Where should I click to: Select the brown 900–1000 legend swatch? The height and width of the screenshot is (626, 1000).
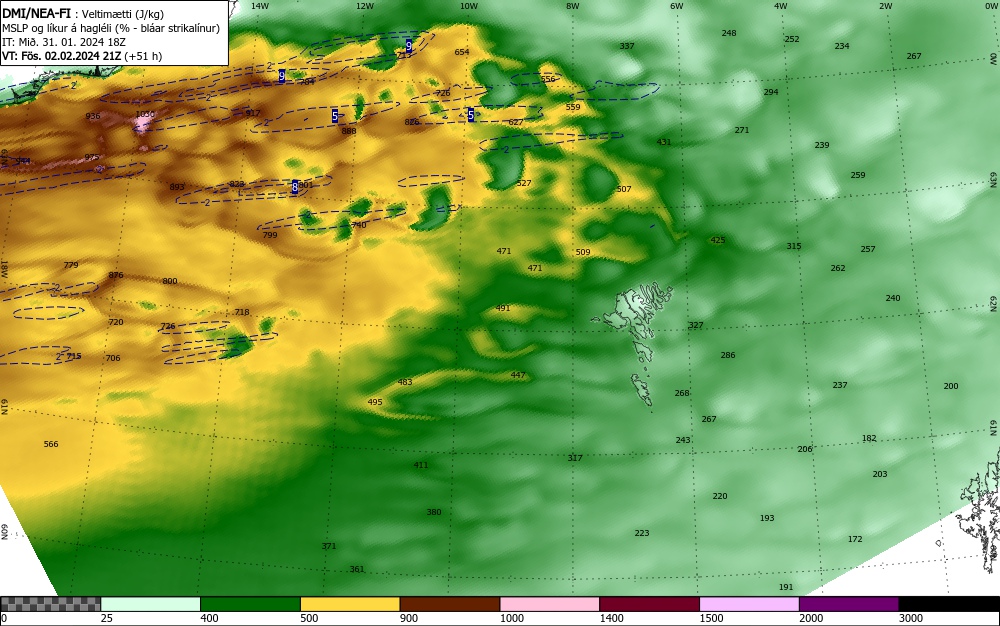tap(450, 604)
